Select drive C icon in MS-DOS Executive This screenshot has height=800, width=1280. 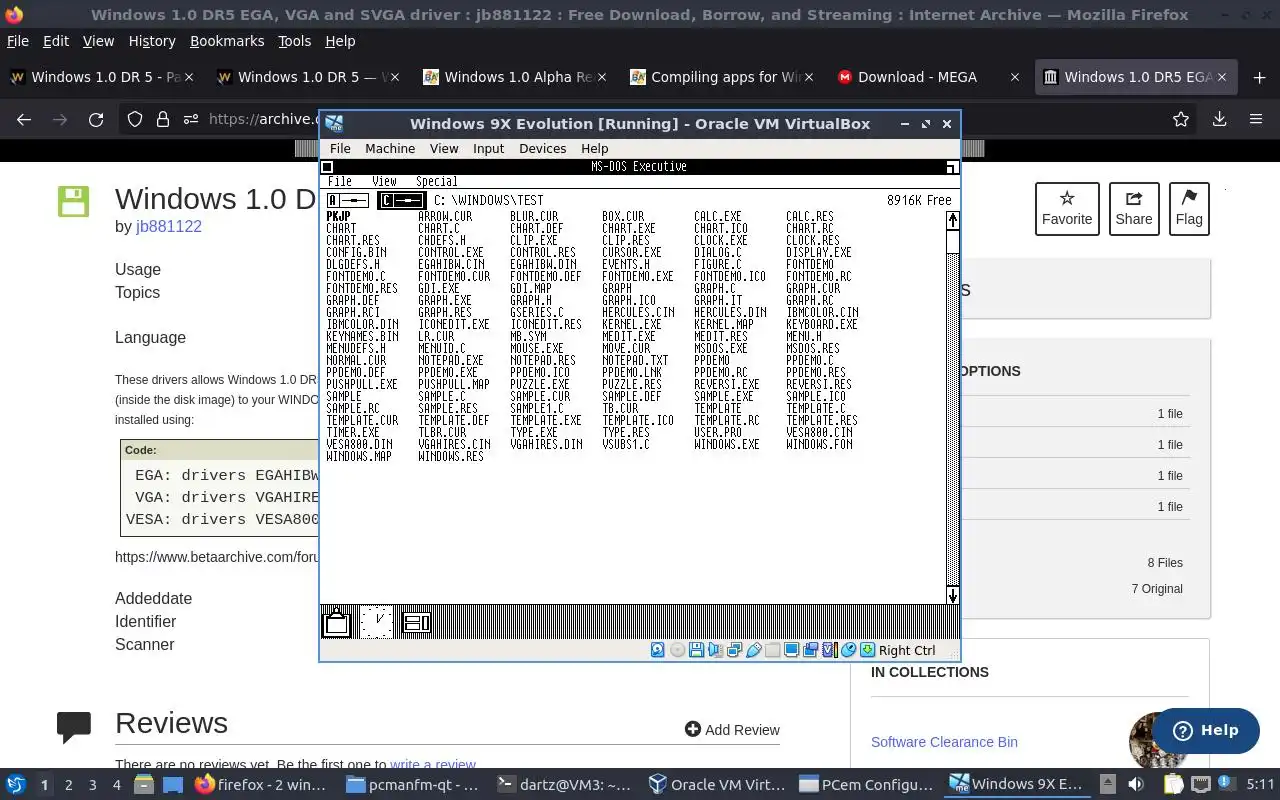tap(402, 201)
